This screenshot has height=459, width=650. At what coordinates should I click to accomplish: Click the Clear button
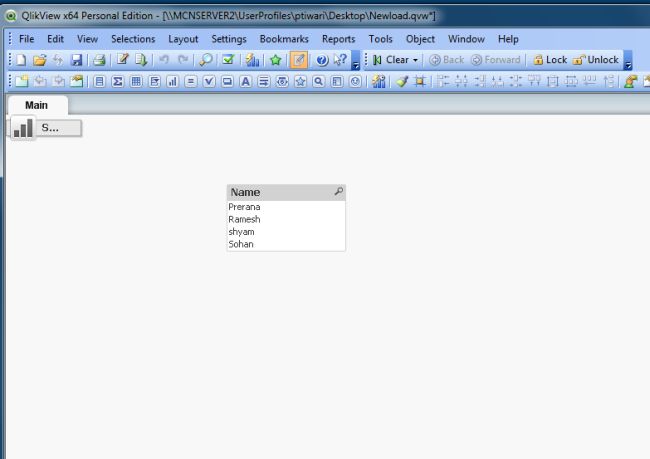[x=391, y=60]
